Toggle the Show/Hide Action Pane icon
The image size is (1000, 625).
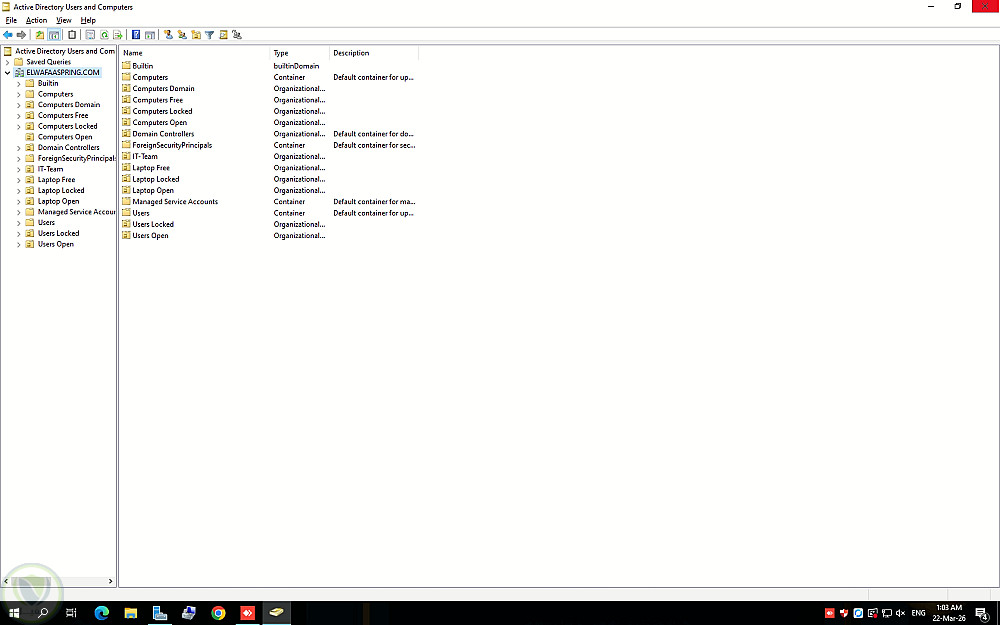point(150,34)
